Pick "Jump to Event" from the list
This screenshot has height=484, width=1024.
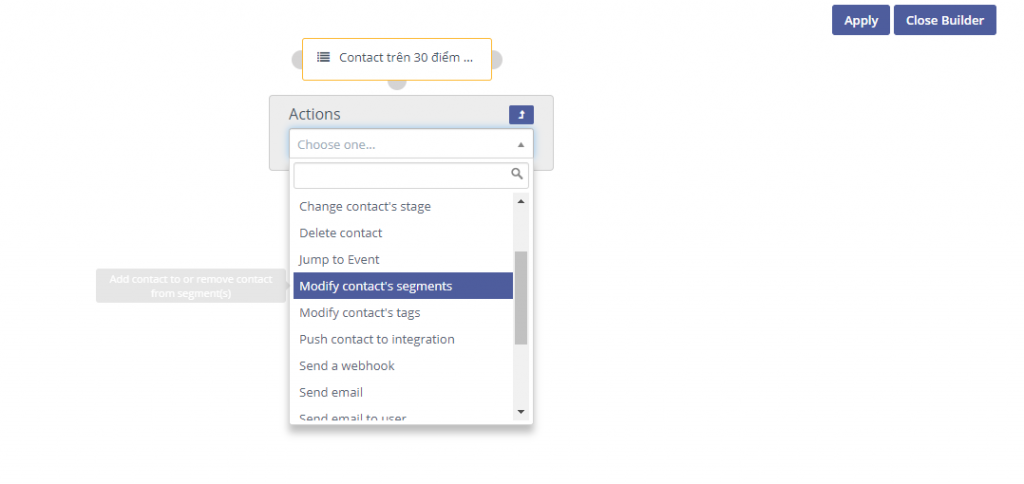click(x=339, y=260)
